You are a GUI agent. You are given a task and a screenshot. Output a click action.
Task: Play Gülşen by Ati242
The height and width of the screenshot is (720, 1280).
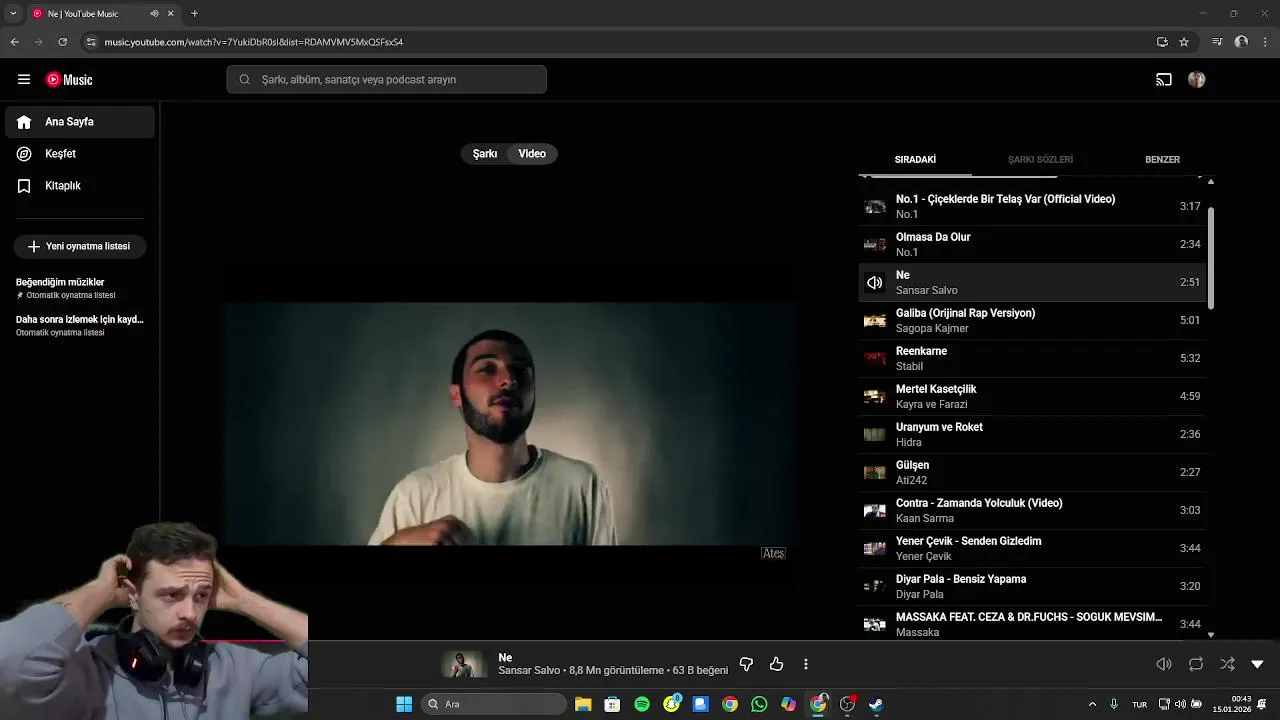coord(1032,472)
